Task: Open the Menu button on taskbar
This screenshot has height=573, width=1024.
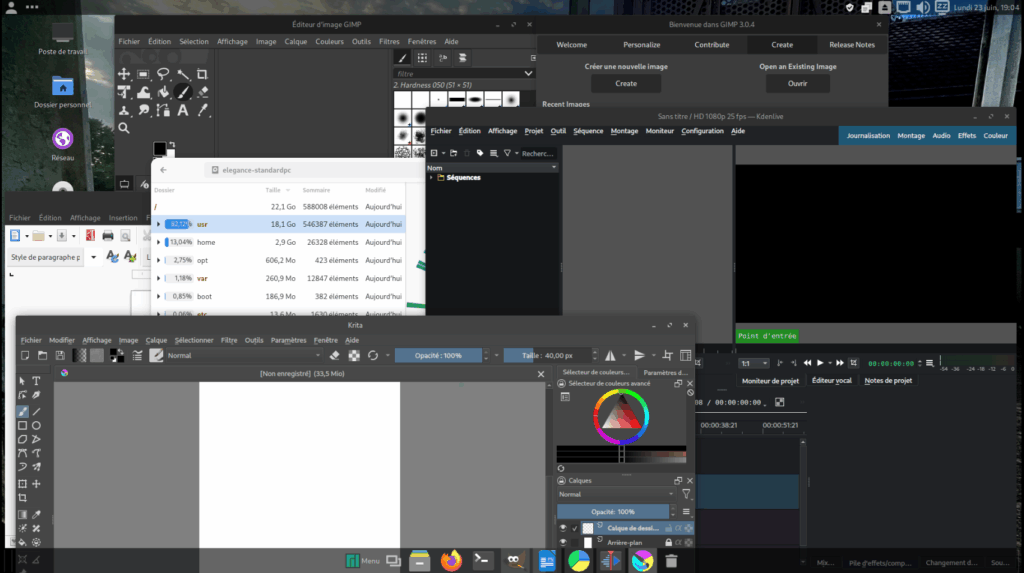Action: (362, 561)
